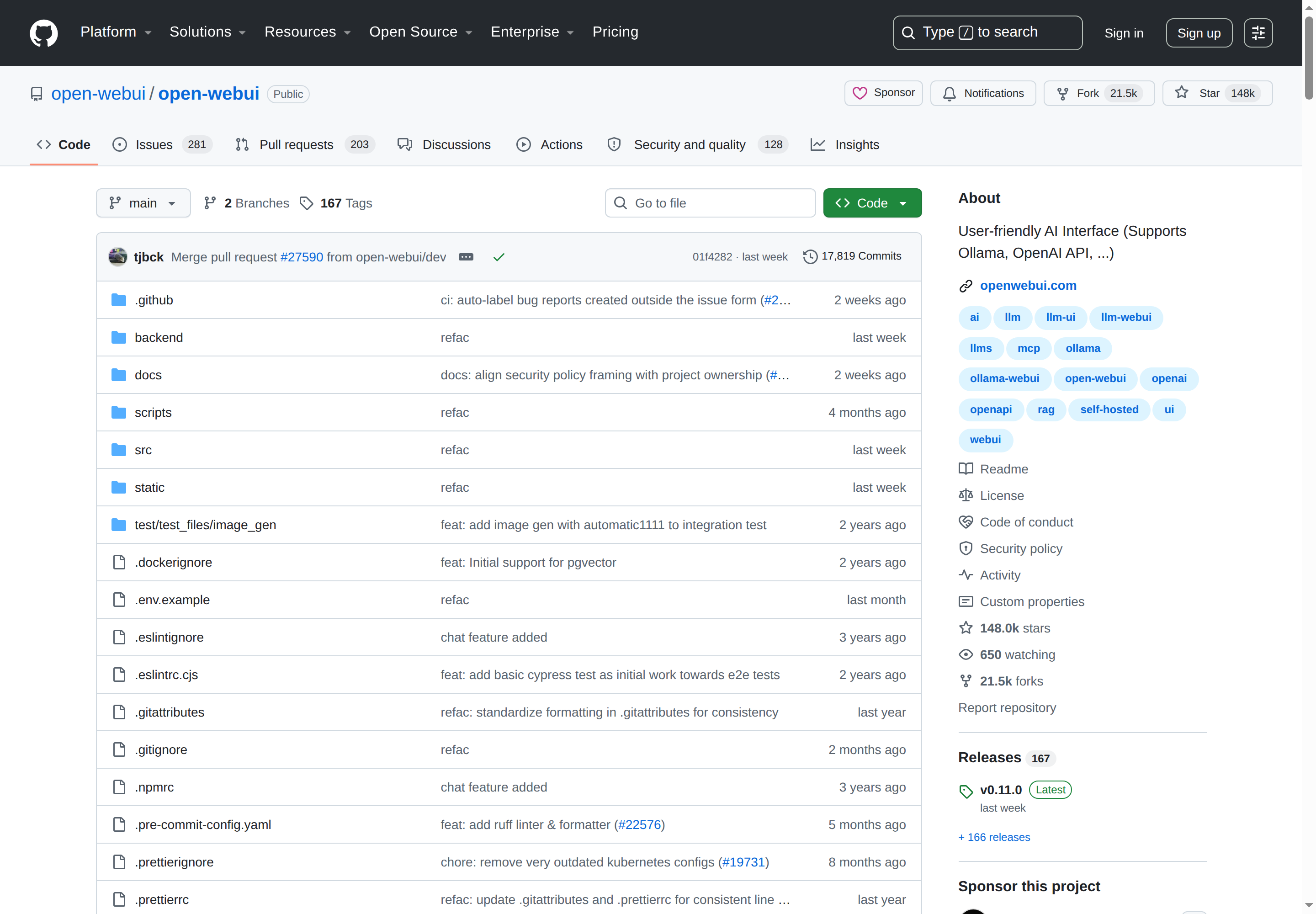Image resolution: width=1316 pixels, height=914 pixels.
Task: Click the Sign up button
Action: [1199, 33]
